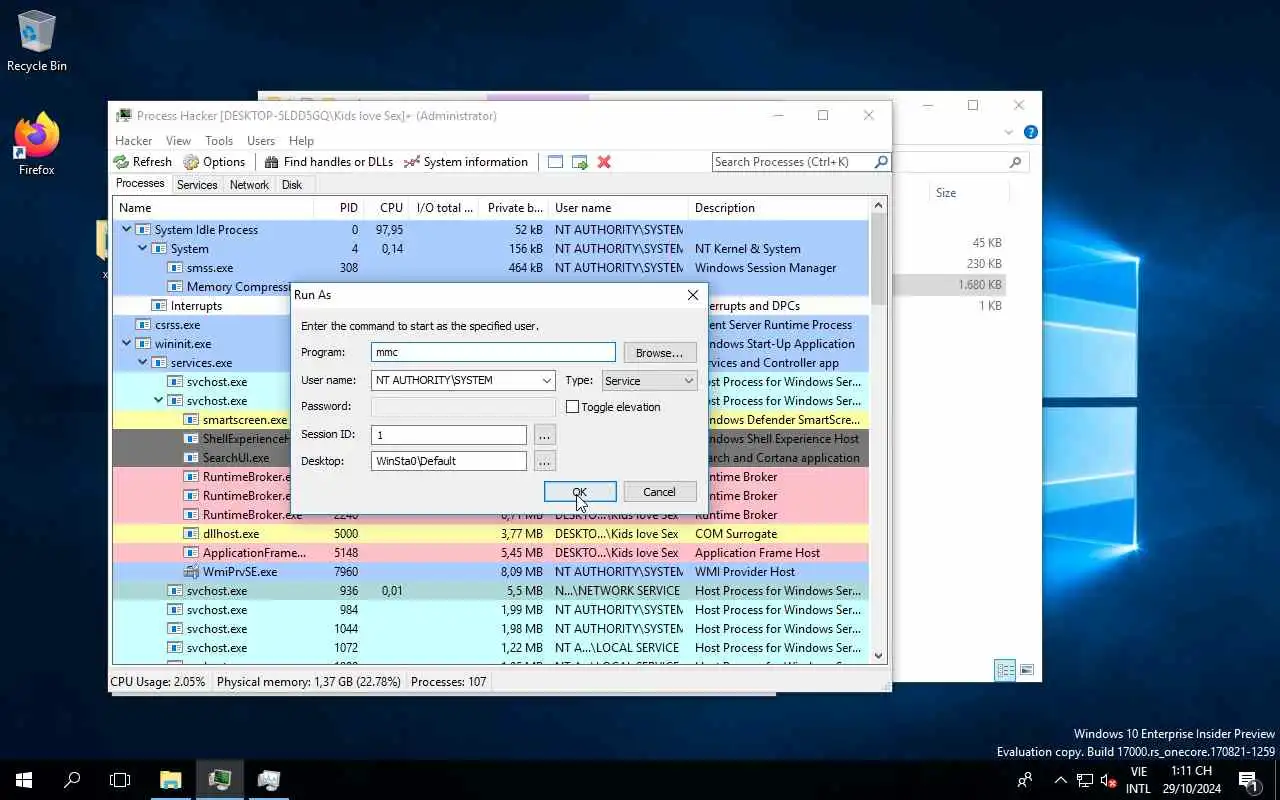
Task: Click the Windows Start button
Action: (x=24, y=780)
